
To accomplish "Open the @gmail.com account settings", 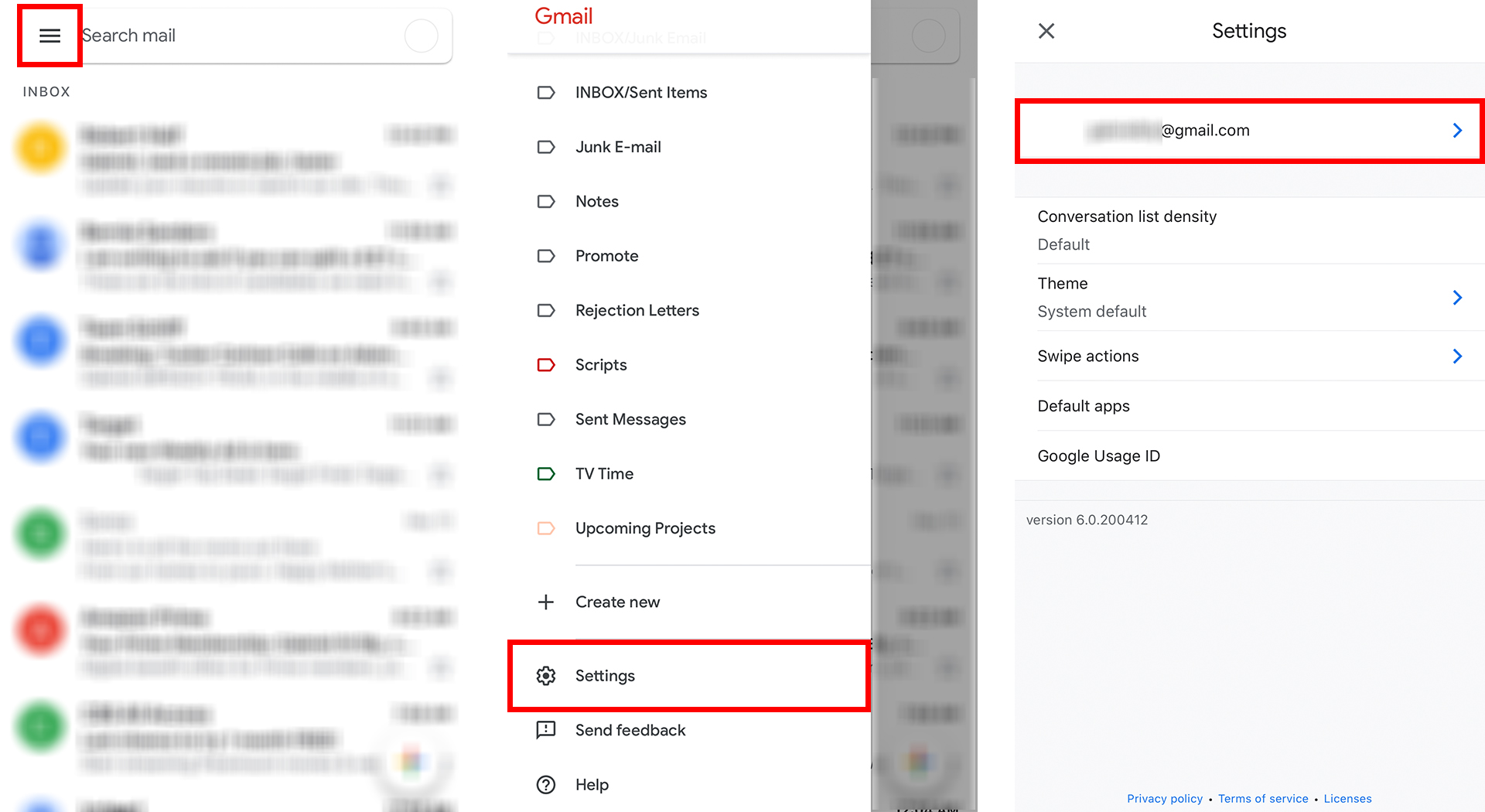I will [x=1249, y=131].
